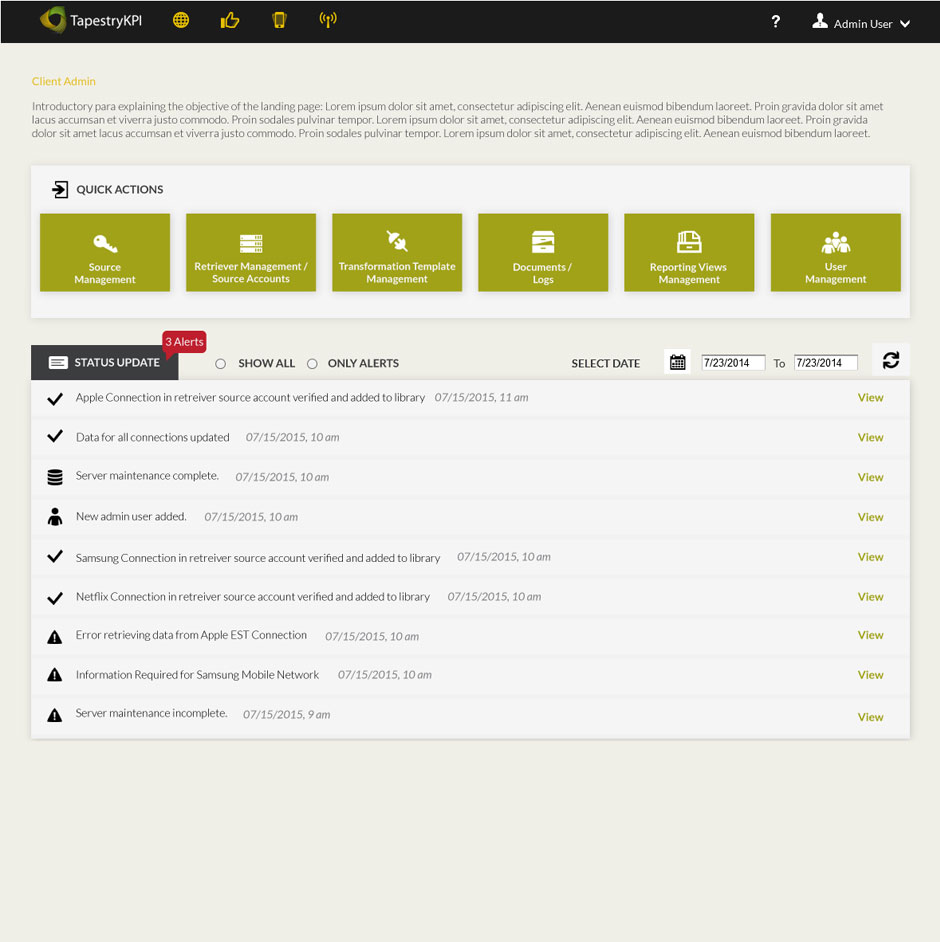Viewport: 940px width, 942px height.
Task: Open Transformation Template Management tile
Action: click(397, 252)
